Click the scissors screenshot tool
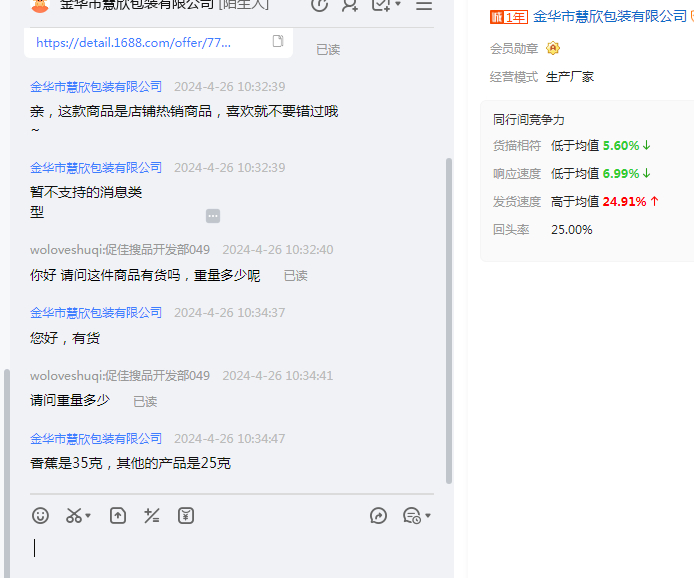This screenshot has width=694, height=578. pos(73,516)
